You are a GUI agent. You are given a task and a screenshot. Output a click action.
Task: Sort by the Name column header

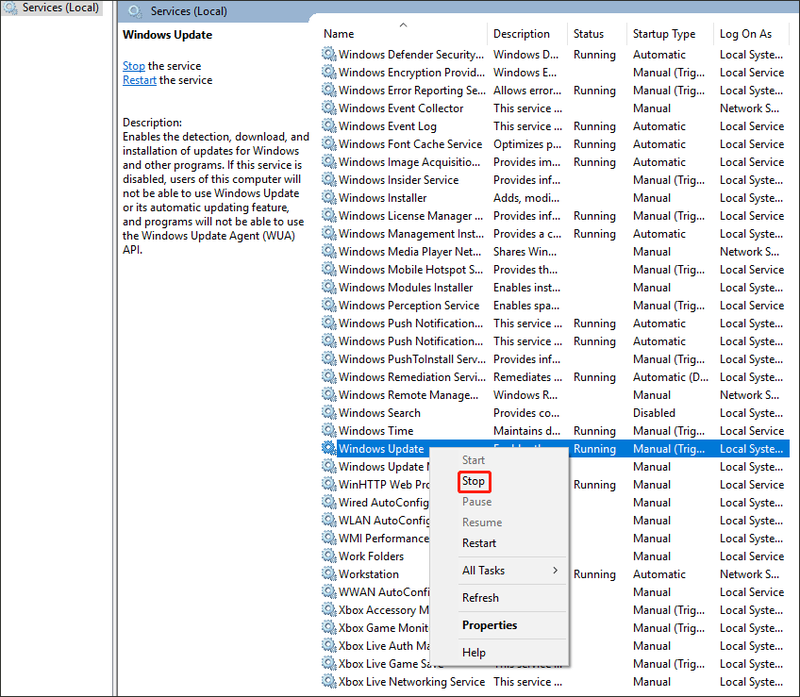(403, 34)
